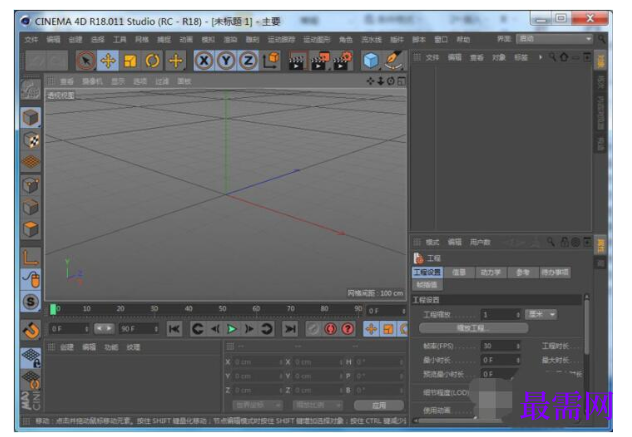
Task: Click the viewport pan arrows icon
Action: (x=370, y=81)
